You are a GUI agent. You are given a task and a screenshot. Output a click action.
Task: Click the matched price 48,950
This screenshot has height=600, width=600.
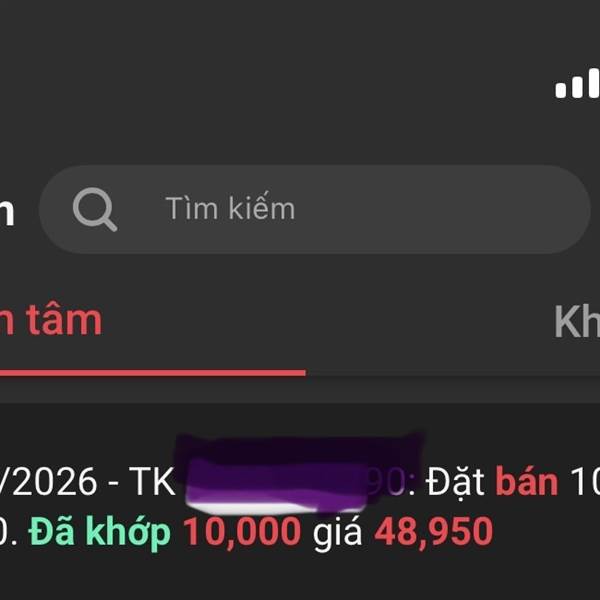pos(434,532)
